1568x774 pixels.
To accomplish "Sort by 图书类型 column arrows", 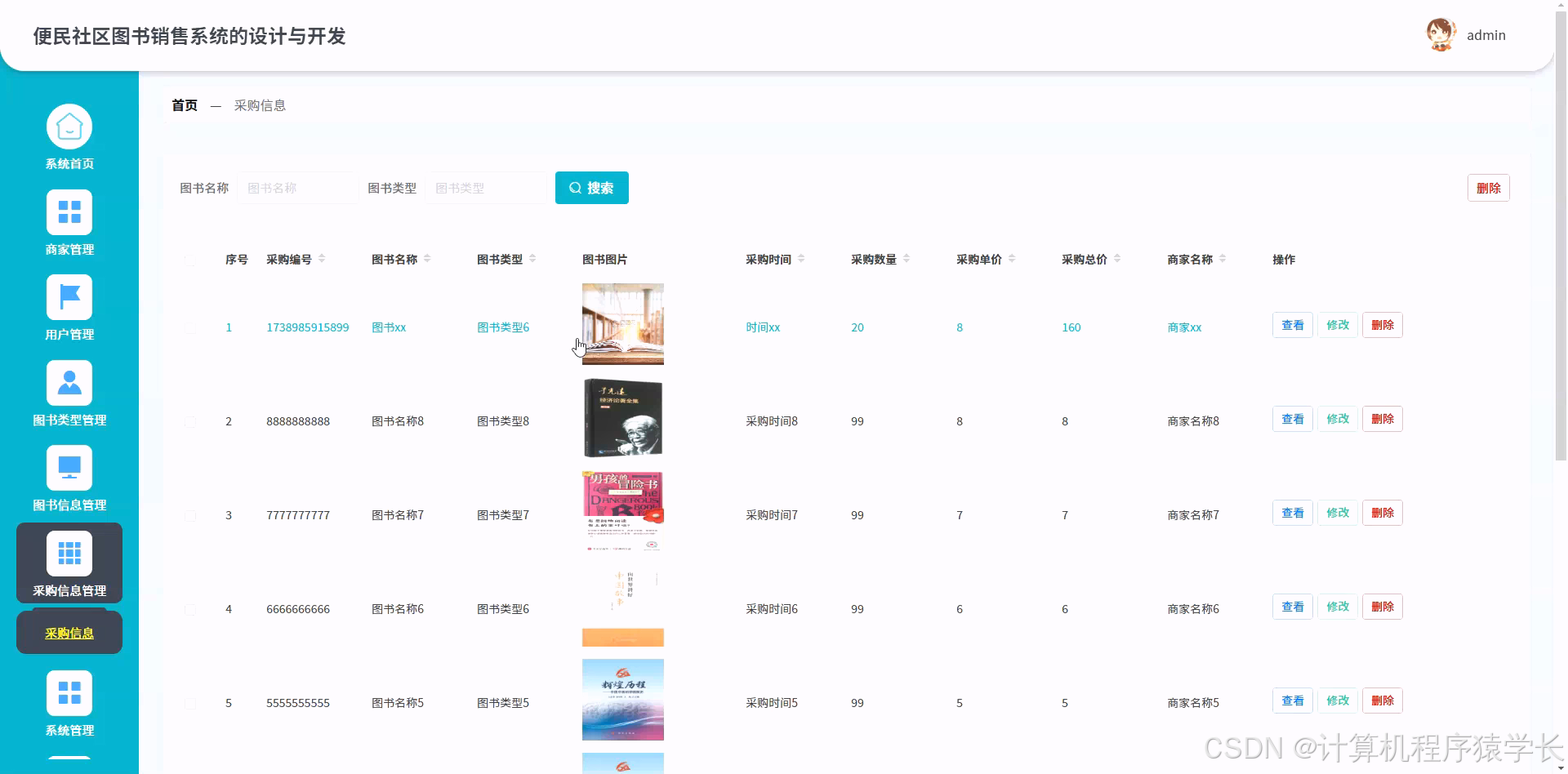I will click(532, 259).
